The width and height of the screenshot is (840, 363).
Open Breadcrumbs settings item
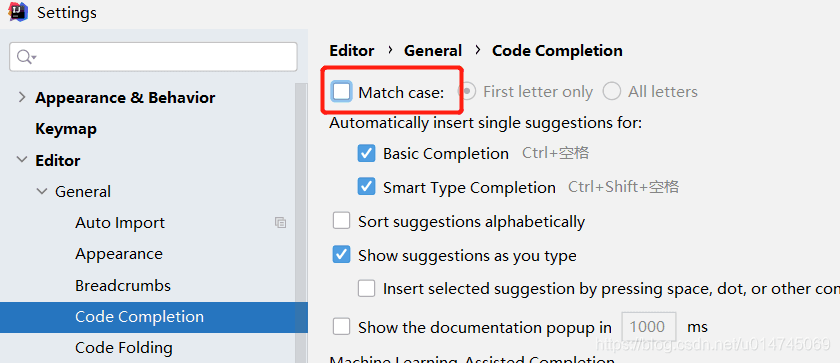[x=123, y=285]
